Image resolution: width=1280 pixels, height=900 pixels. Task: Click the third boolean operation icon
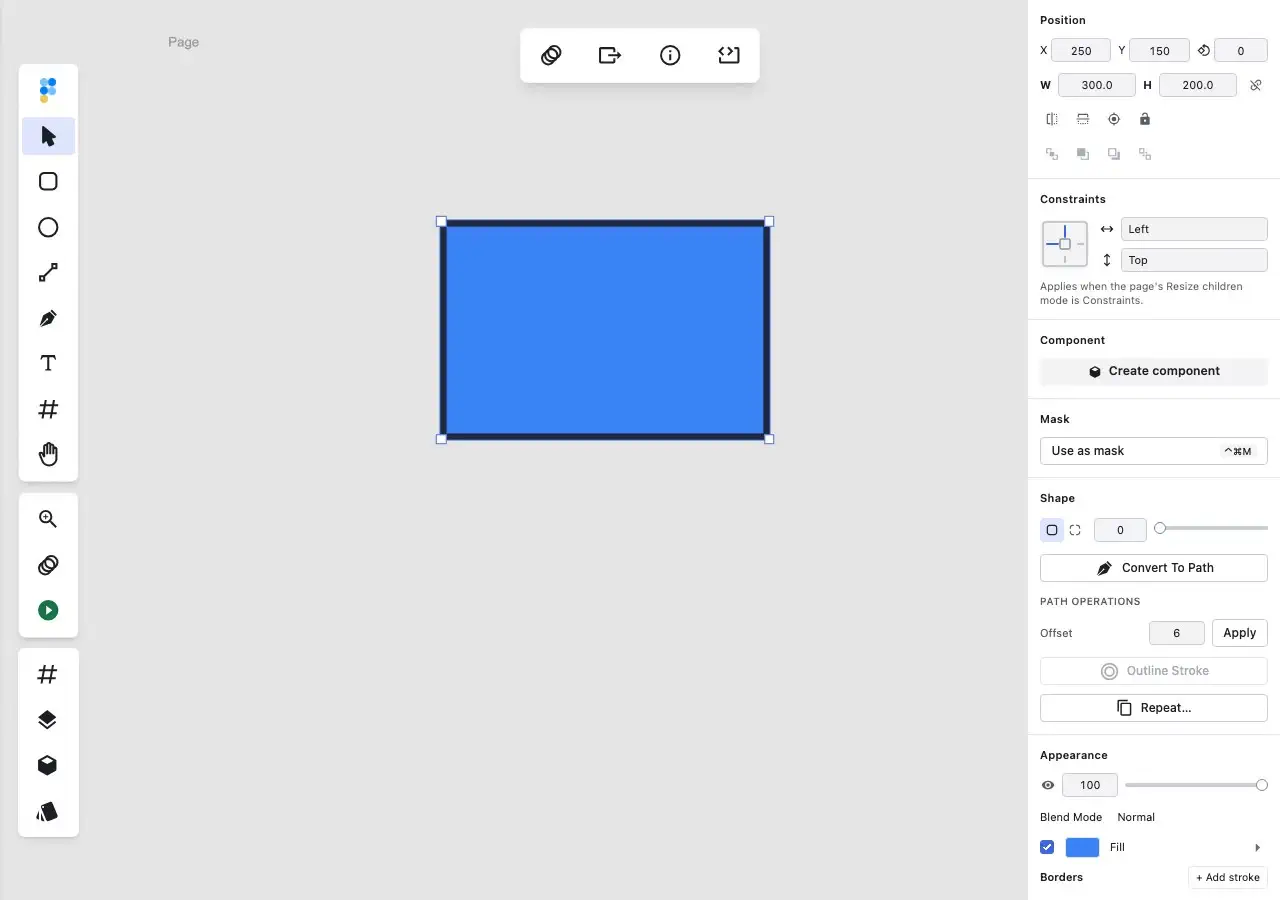tap(1114, 154)
